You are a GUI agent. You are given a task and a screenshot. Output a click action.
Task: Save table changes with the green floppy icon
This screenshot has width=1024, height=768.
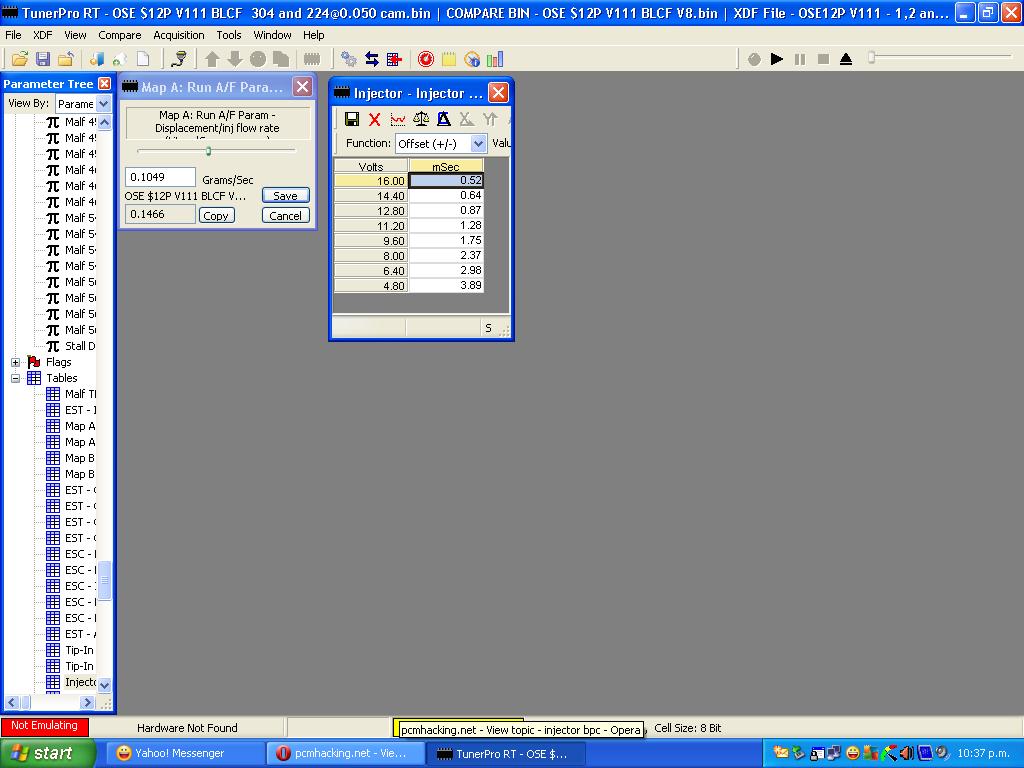coord(352,119)
